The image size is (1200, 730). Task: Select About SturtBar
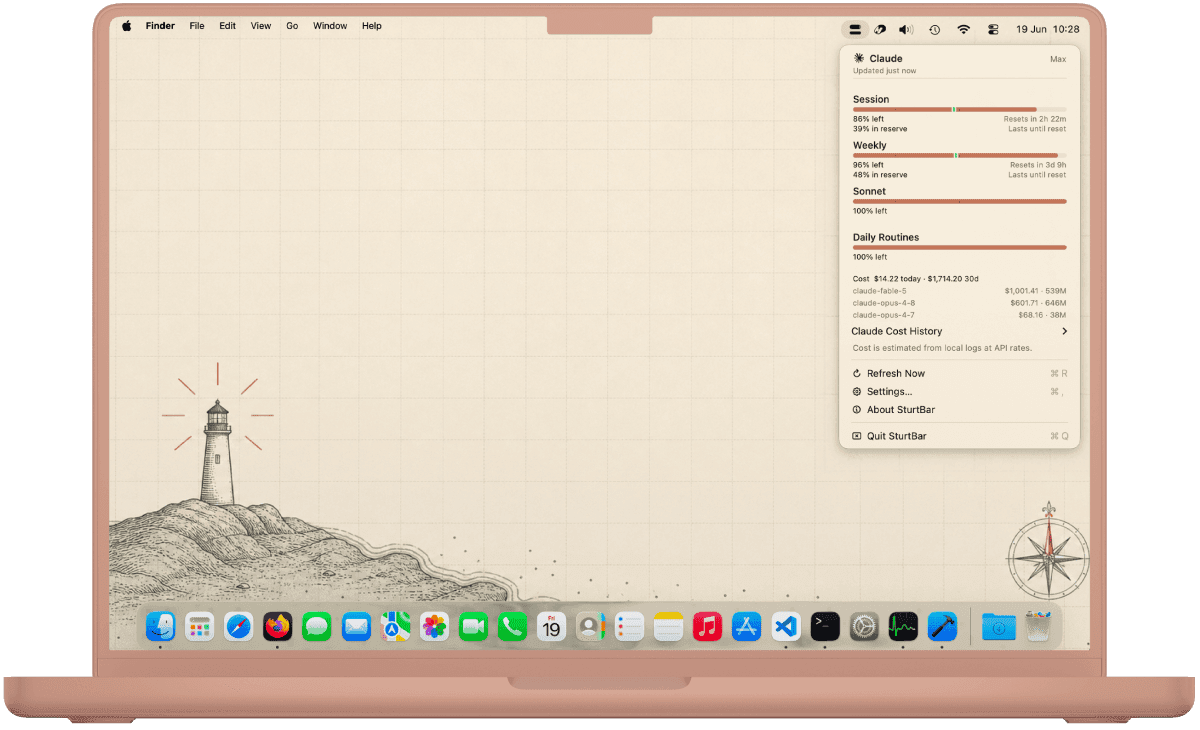959,409
